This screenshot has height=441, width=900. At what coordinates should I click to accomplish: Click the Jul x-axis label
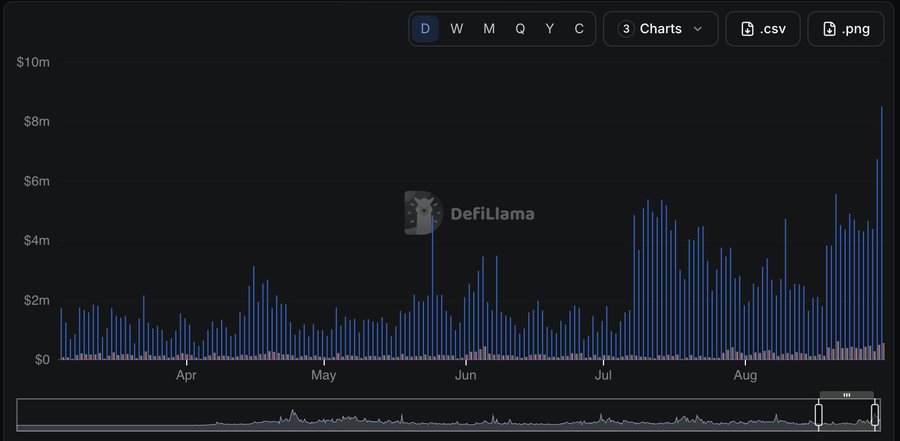tap(603, 376)
